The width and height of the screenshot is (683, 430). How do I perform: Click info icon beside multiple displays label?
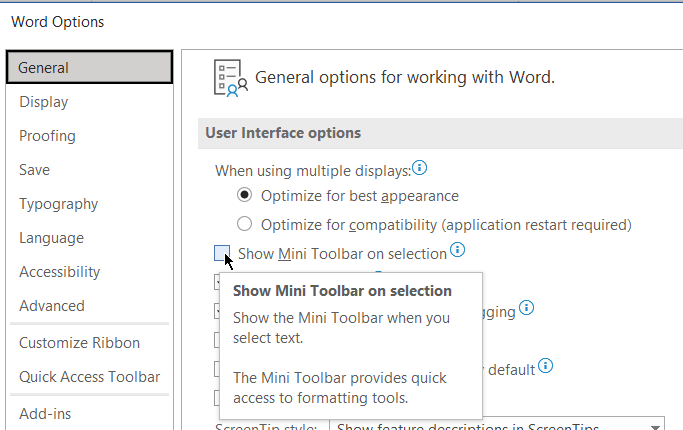[x=420, y=168]
